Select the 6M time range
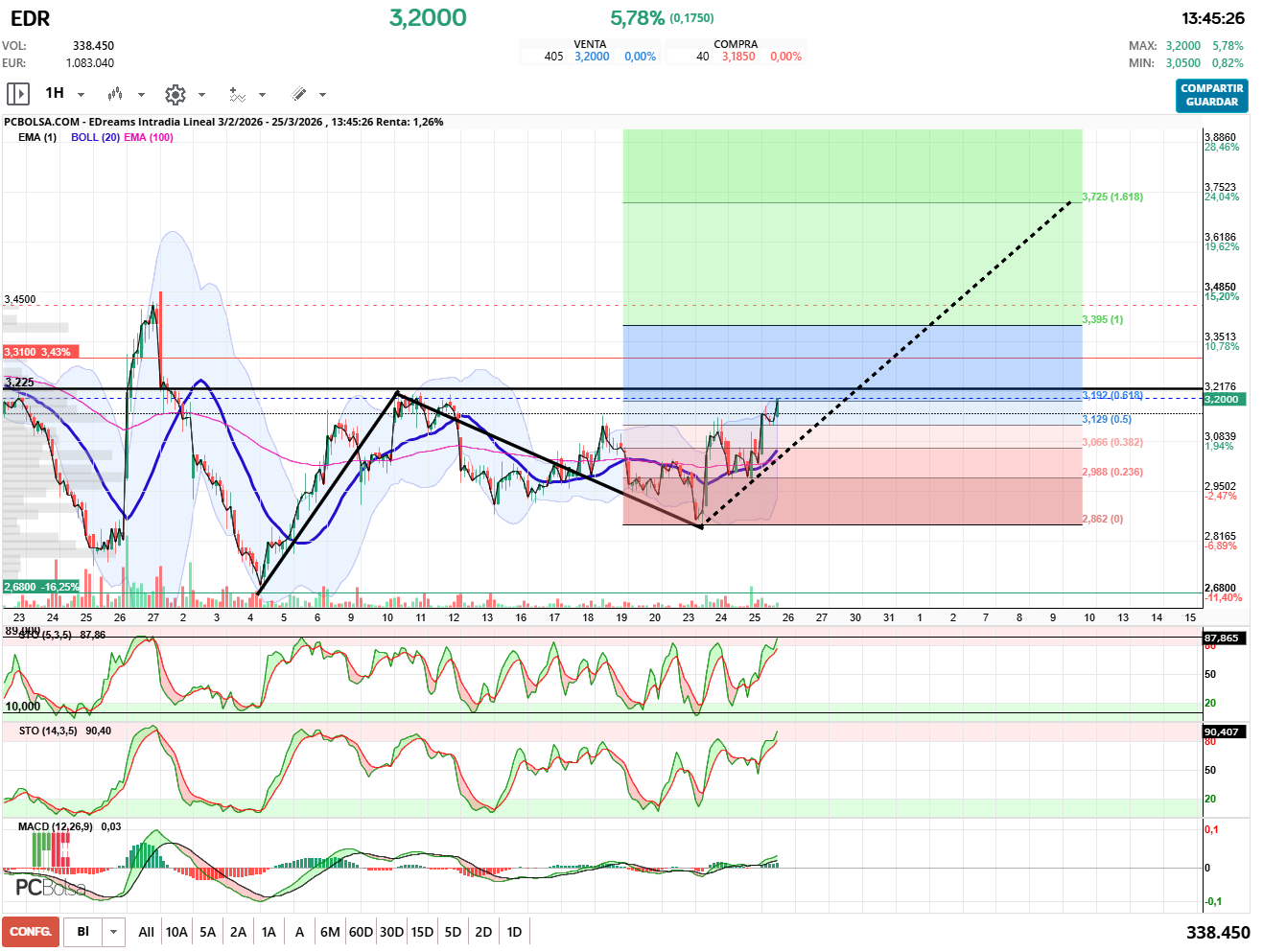1263x952 pixels. 330,932
